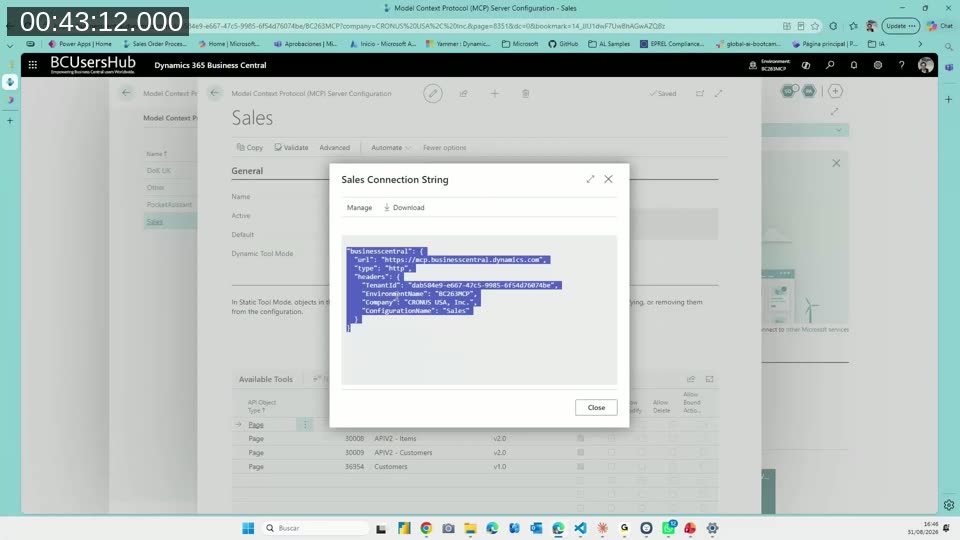Bookmark this page with the star icon

(x=815, y=26)
